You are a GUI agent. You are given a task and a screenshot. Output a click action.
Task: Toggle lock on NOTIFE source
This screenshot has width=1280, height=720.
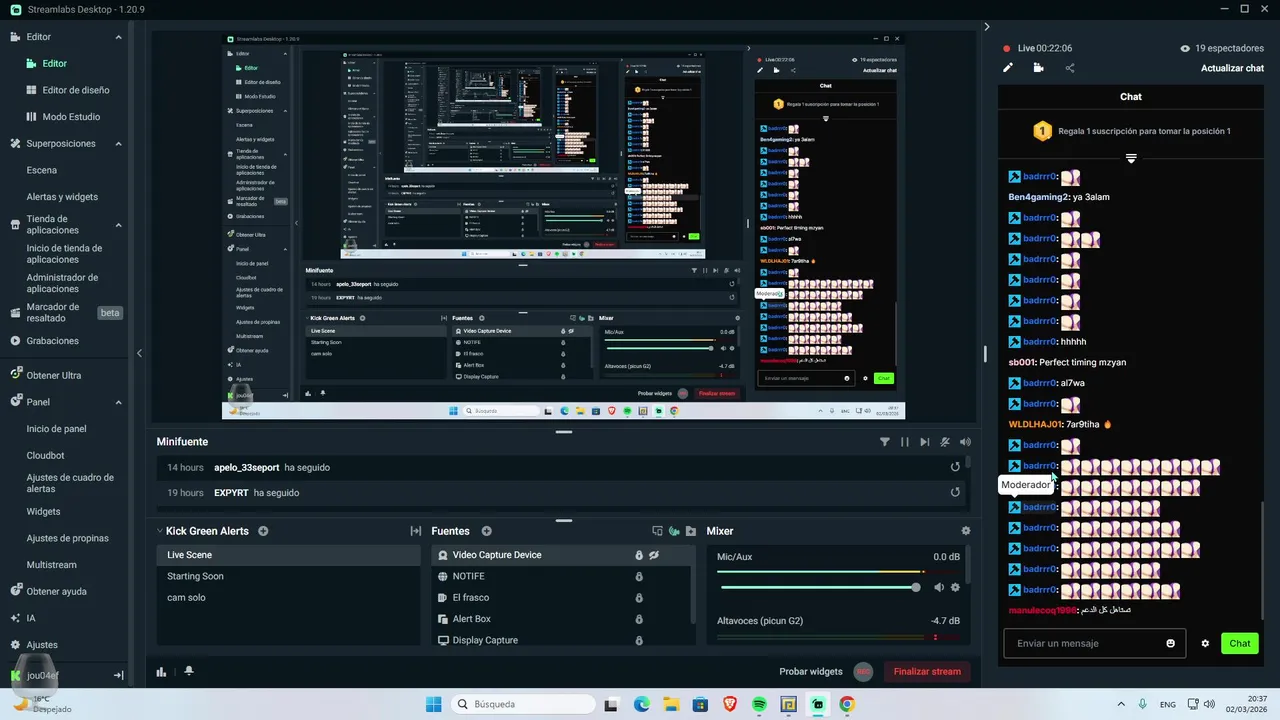click(639, 576)
